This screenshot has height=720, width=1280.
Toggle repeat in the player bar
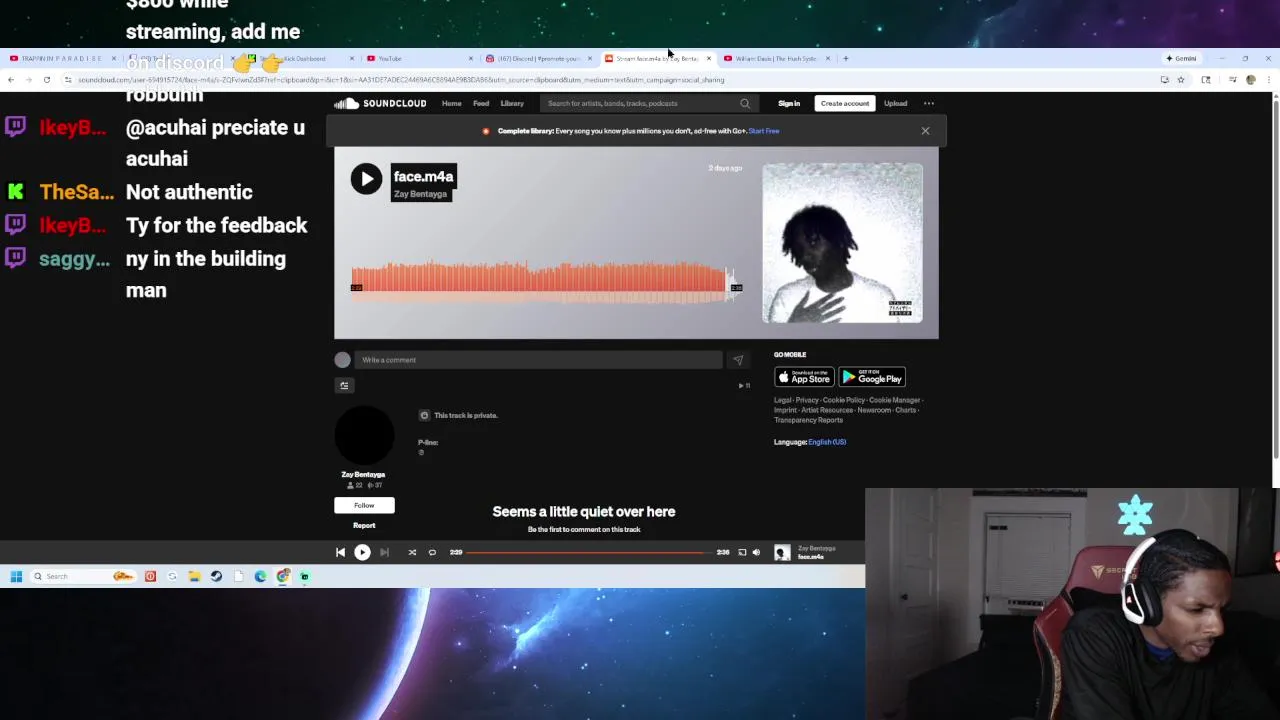point(432,552)
